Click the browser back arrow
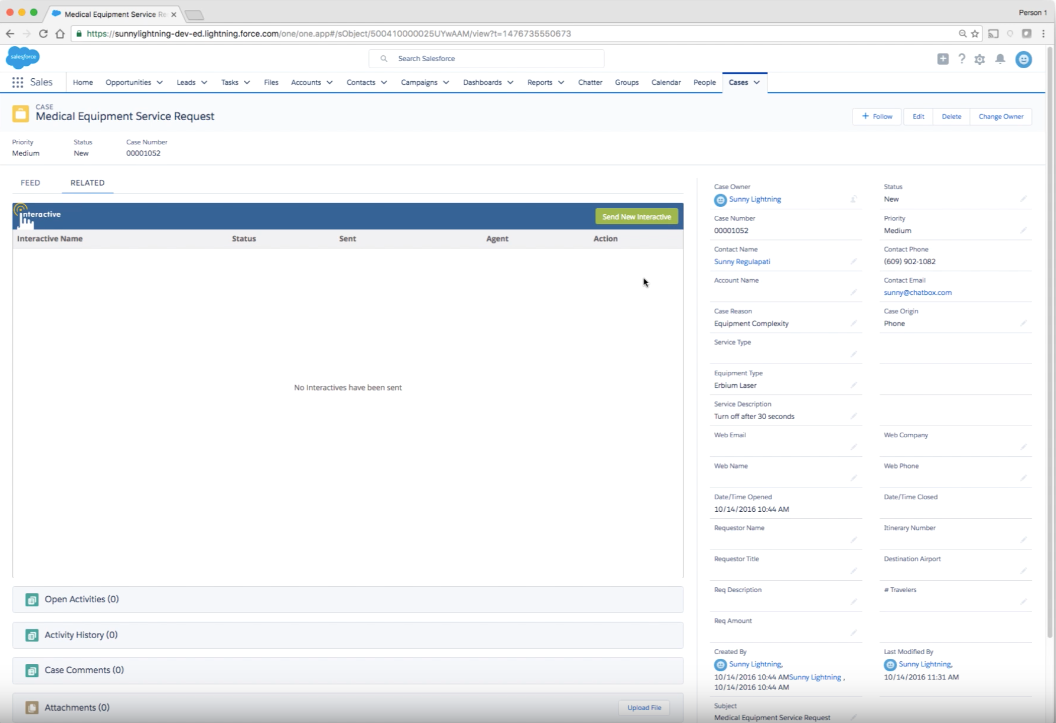1056x723 pixels. click(10, 34)
